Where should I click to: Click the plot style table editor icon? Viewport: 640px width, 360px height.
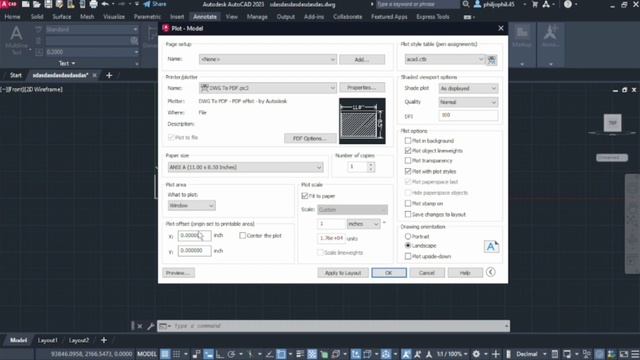point(492,60)
